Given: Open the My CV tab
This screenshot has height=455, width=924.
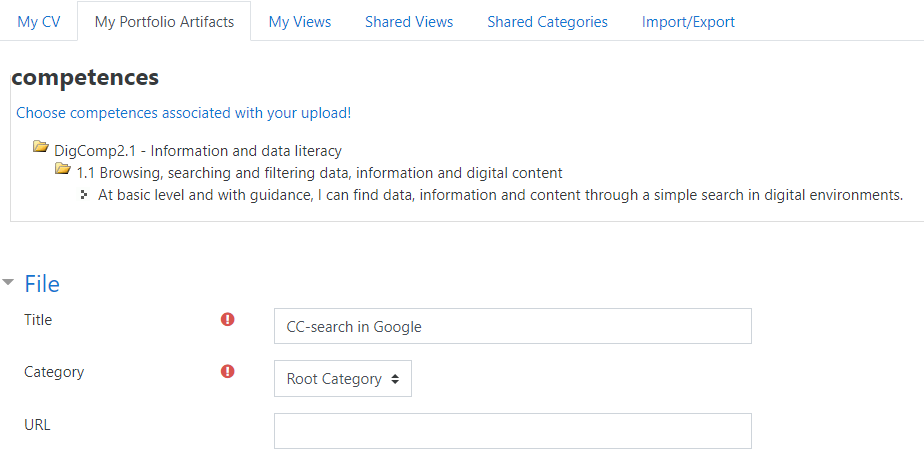Looking at the screenshot, I should (x=38, y=22).
